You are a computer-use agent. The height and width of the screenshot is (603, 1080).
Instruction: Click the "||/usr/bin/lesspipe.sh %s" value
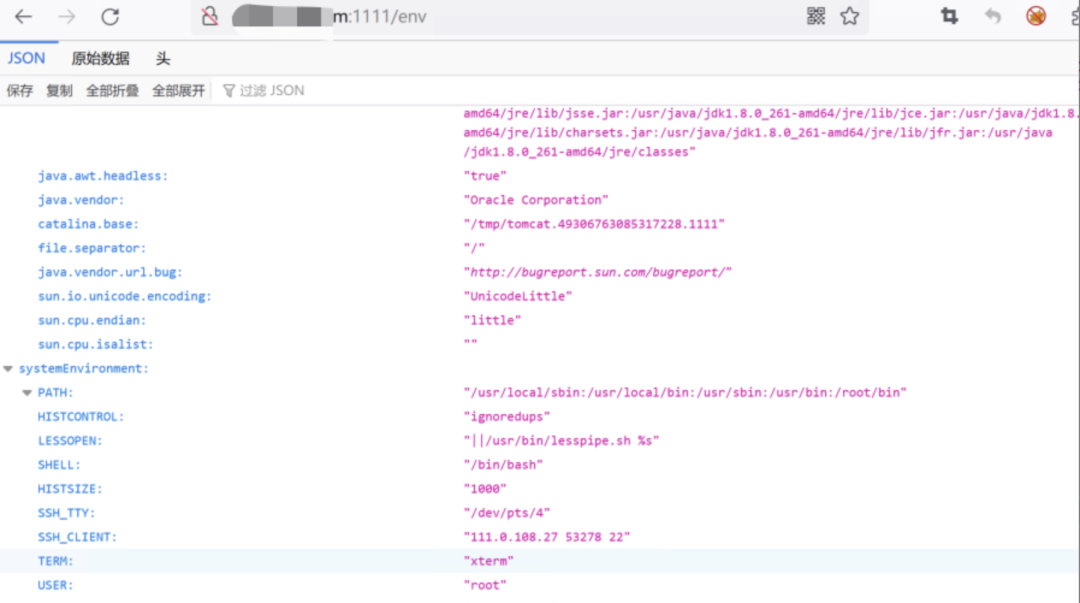coord(561,441)
